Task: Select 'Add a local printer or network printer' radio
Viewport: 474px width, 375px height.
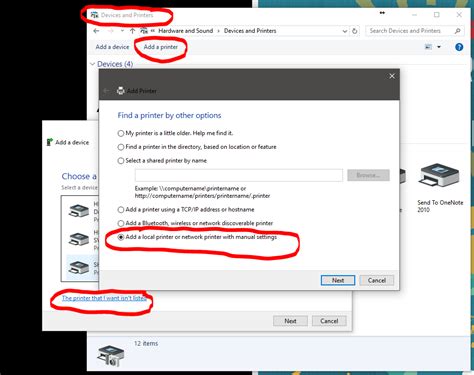Action: pos(121,237)
